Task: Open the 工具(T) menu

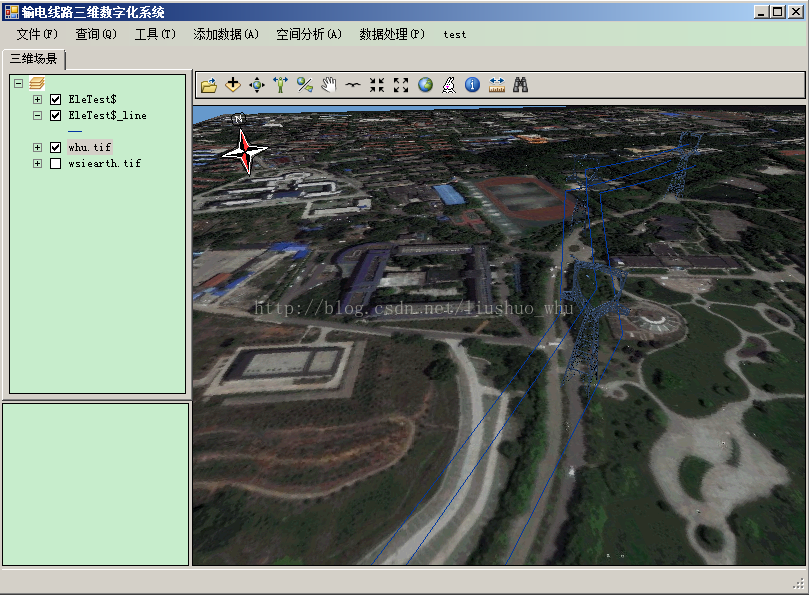Action: click(155, 35)
